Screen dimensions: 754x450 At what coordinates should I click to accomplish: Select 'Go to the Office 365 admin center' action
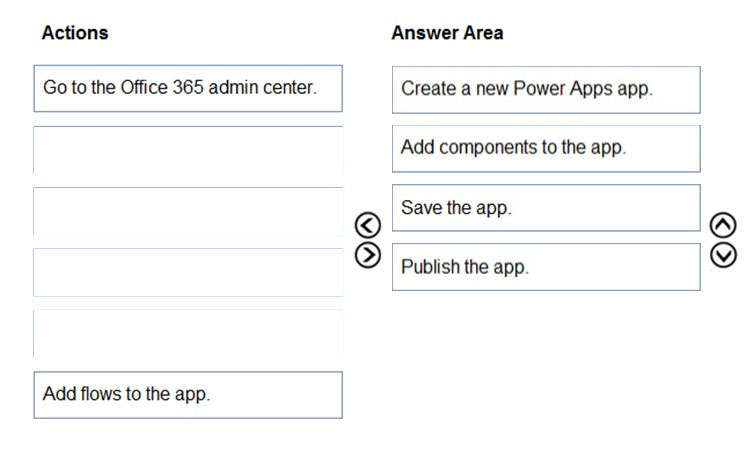[x=188, y=88]
